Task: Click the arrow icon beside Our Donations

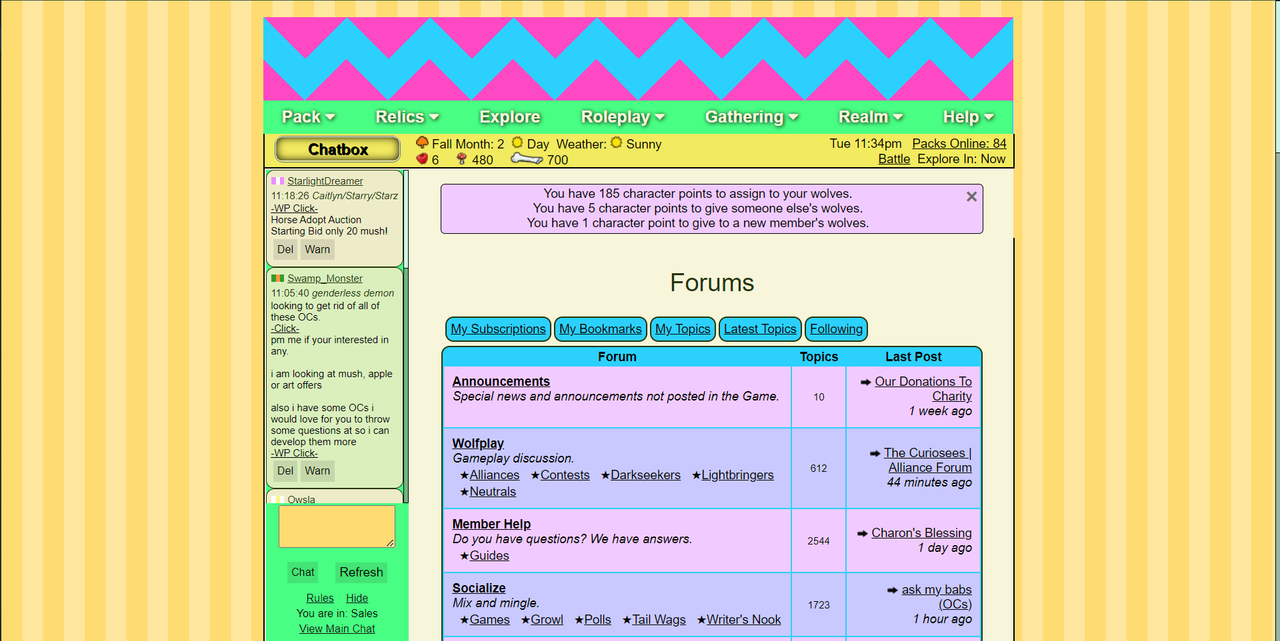Action: pos(866,382)
